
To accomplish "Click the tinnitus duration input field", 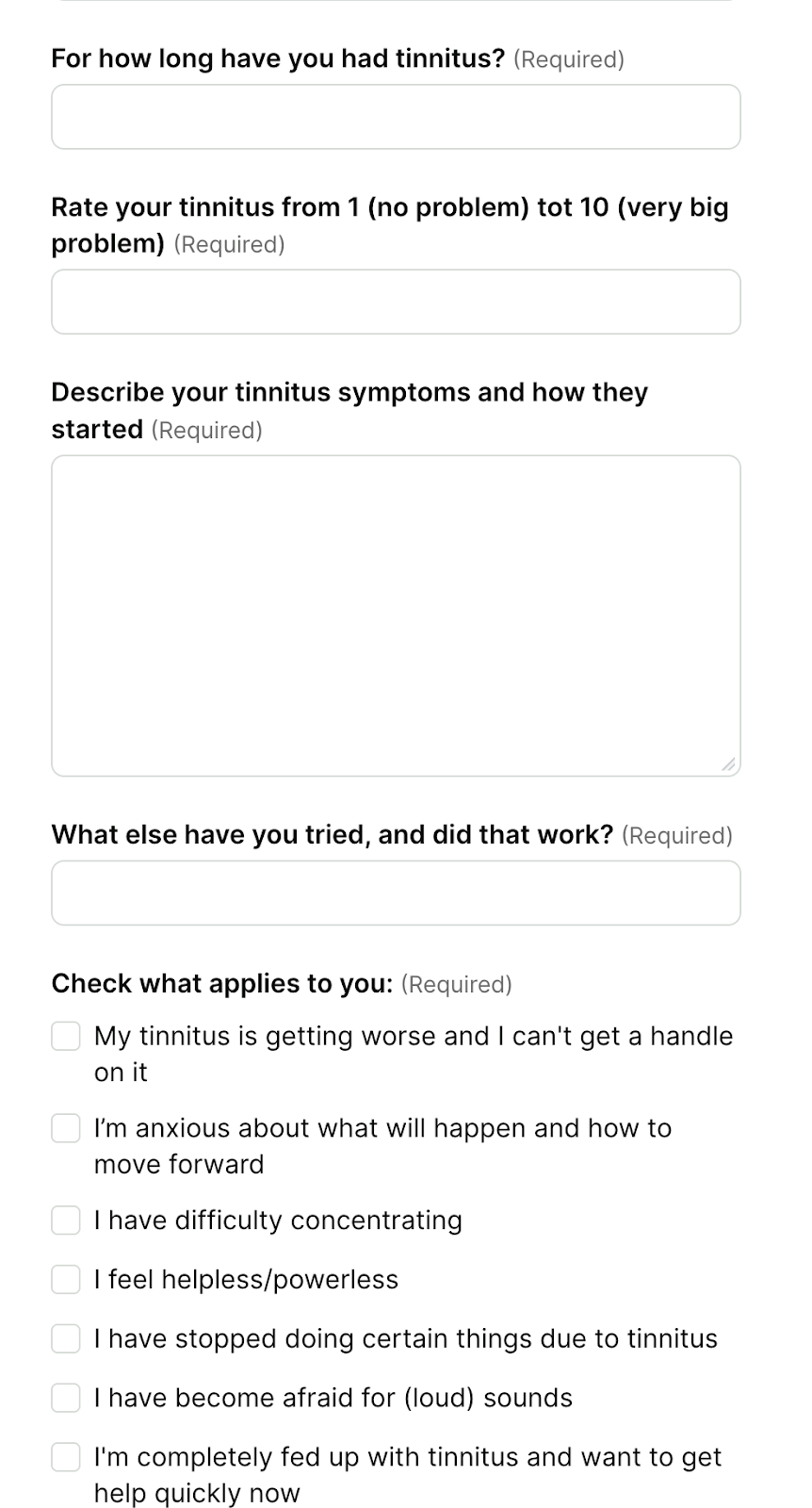I will tap(396, 117).
